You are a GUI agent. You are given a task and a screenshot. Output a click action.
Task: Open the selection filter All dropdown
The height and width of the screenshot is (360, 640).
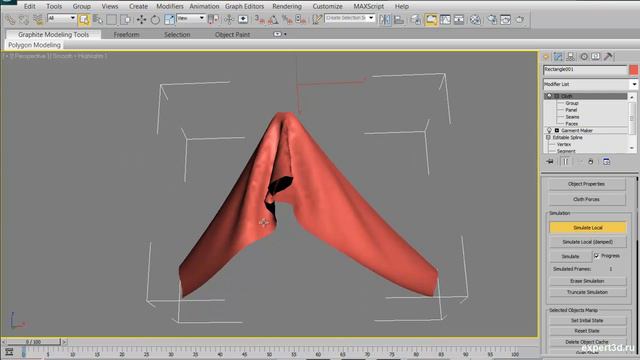pyautogui.click(x=62, y=18)
